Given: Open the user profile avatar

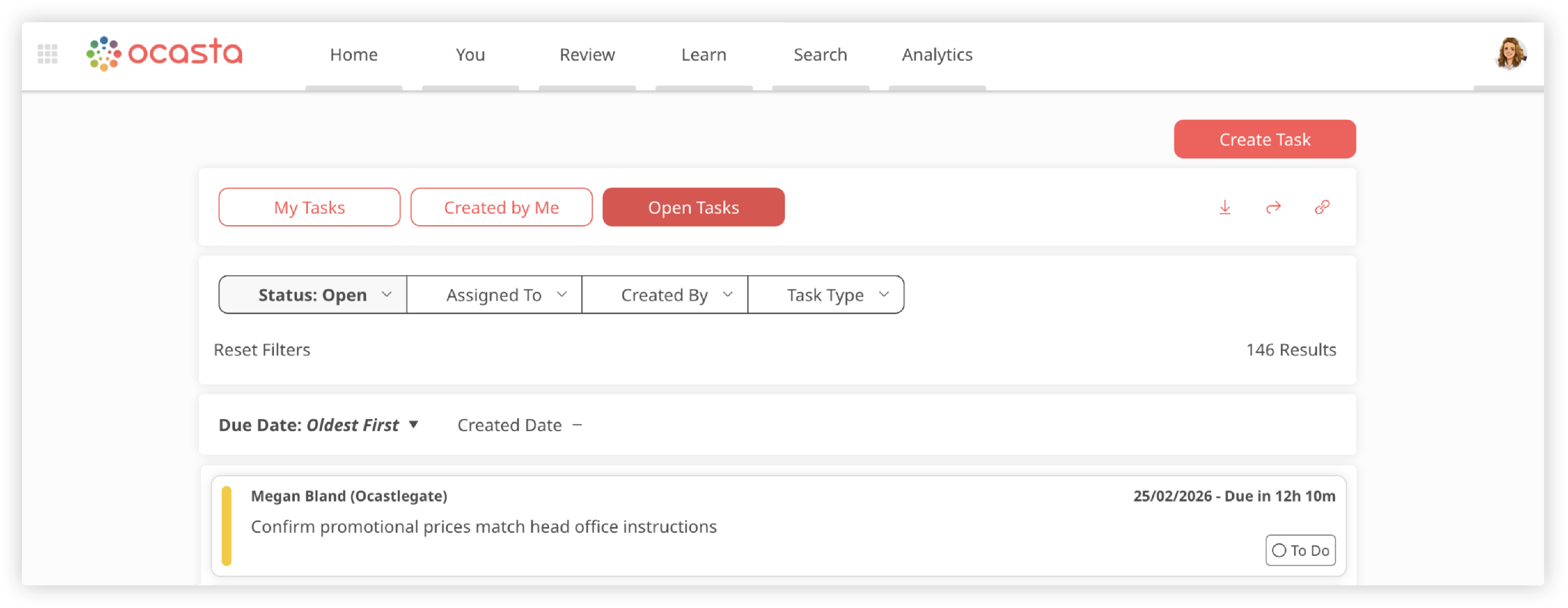Looking at the screenshot, I should tap(1511, 54).
